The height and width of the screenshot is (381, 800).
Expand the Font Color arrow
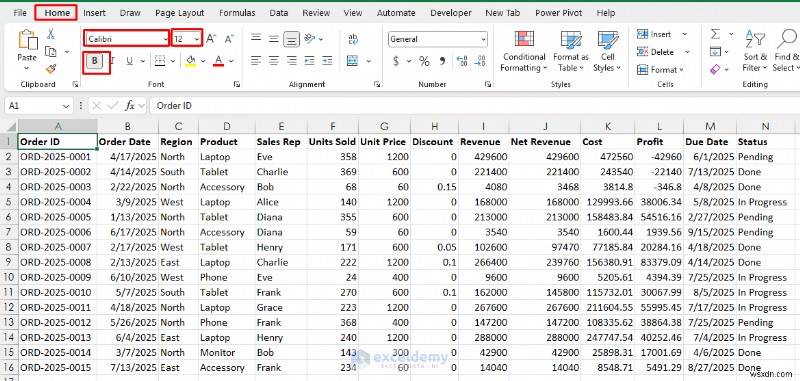231,61
